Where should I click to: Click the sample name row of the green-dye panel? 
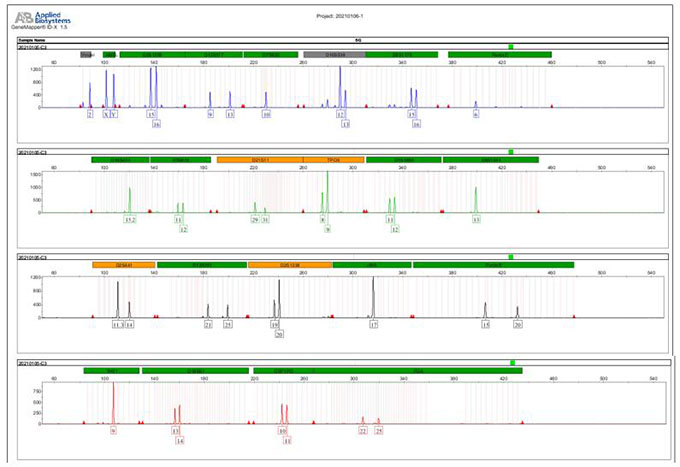pyautogui.click(x=343, y=152)
